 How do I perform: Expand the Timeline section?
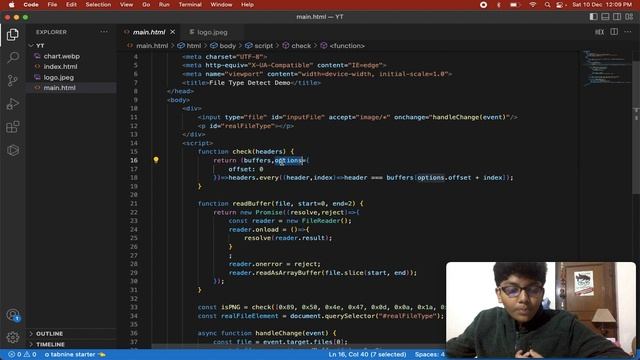click(x=50, y=344)
